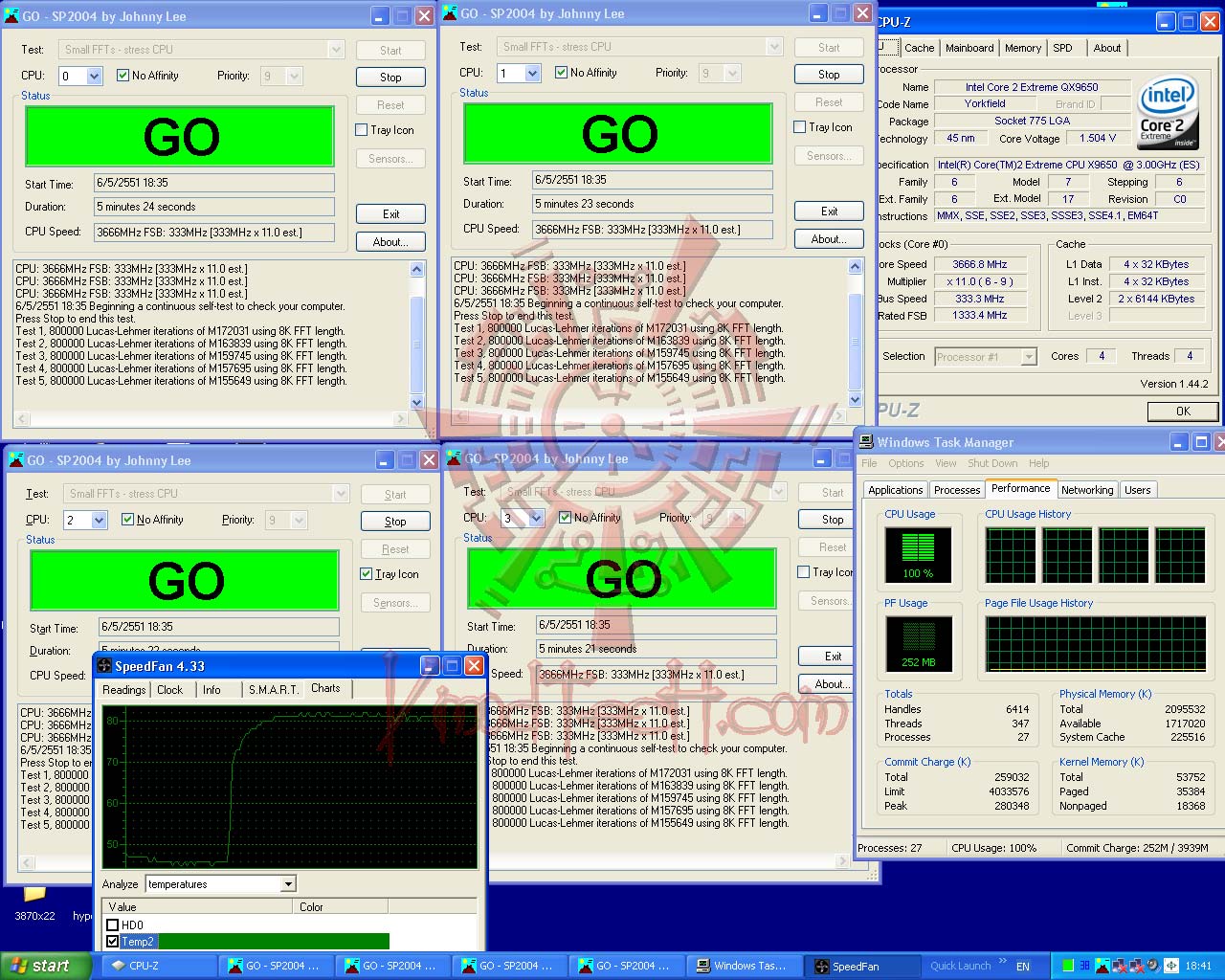1225x980 pixels.
Task: Open the About tab in CPU-Z
Action: click(x=1107, y=48)
